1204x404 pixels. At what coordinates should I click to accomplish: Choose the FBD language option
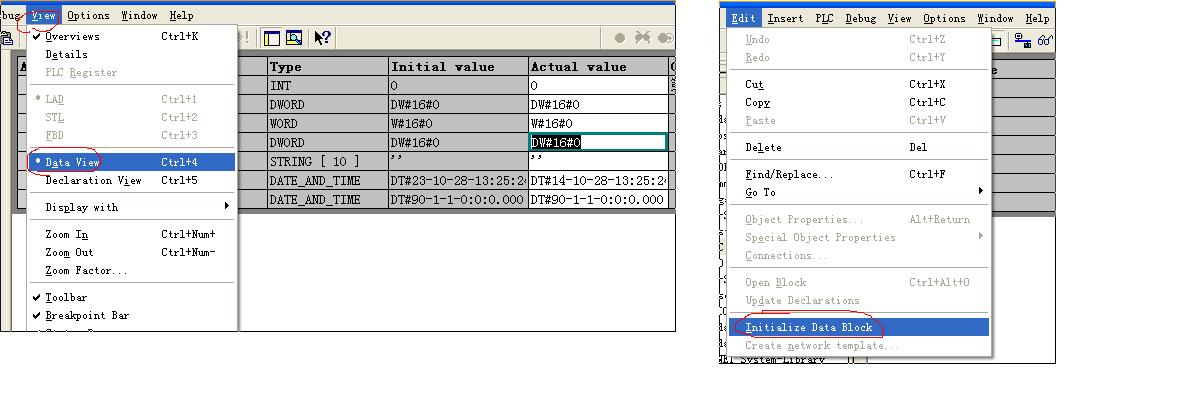click(x=131, y=135)
